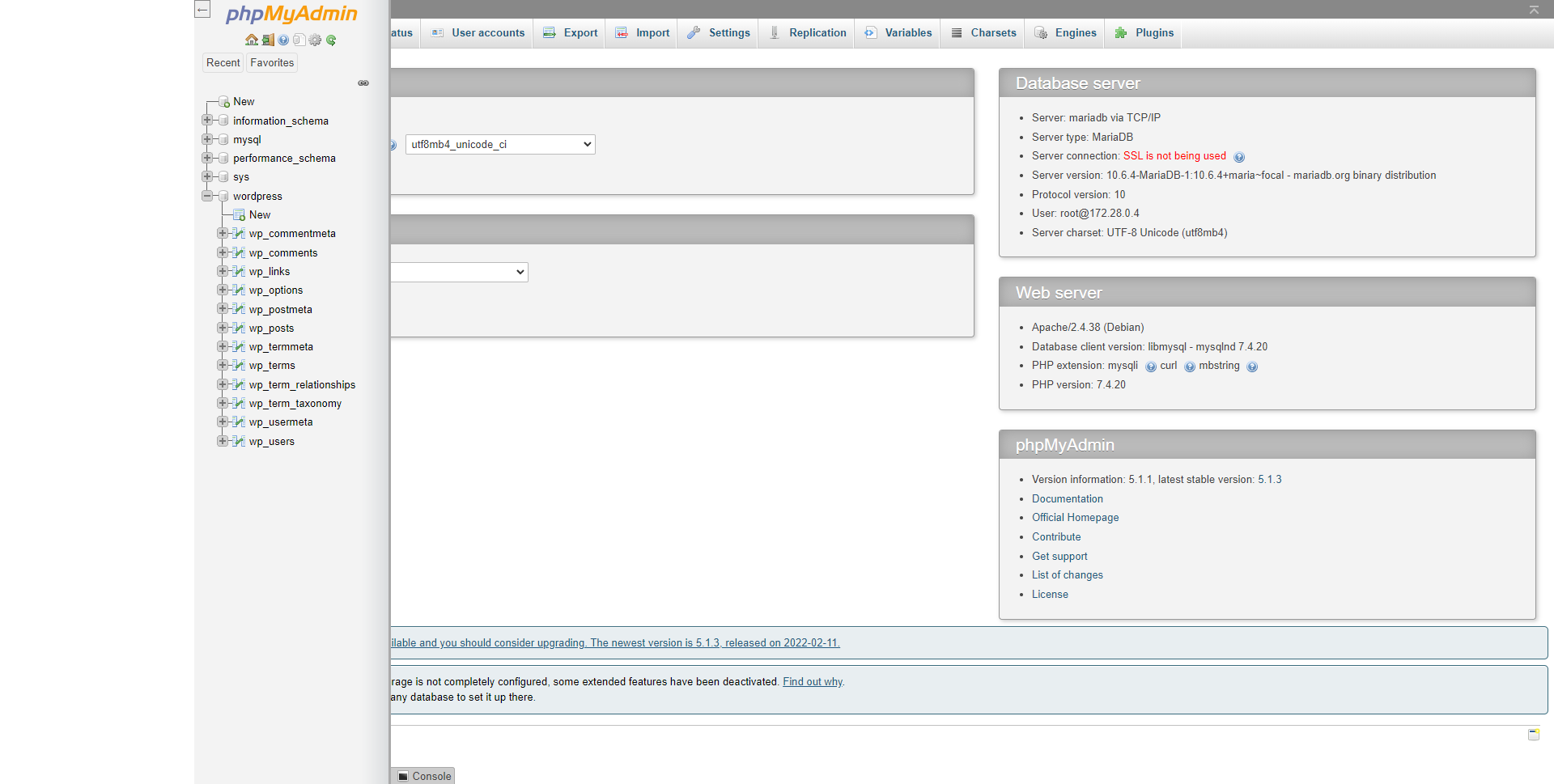Screen dimensions: 1554x784
Task: Expand the mysql database node
Action: coord(207,138)
